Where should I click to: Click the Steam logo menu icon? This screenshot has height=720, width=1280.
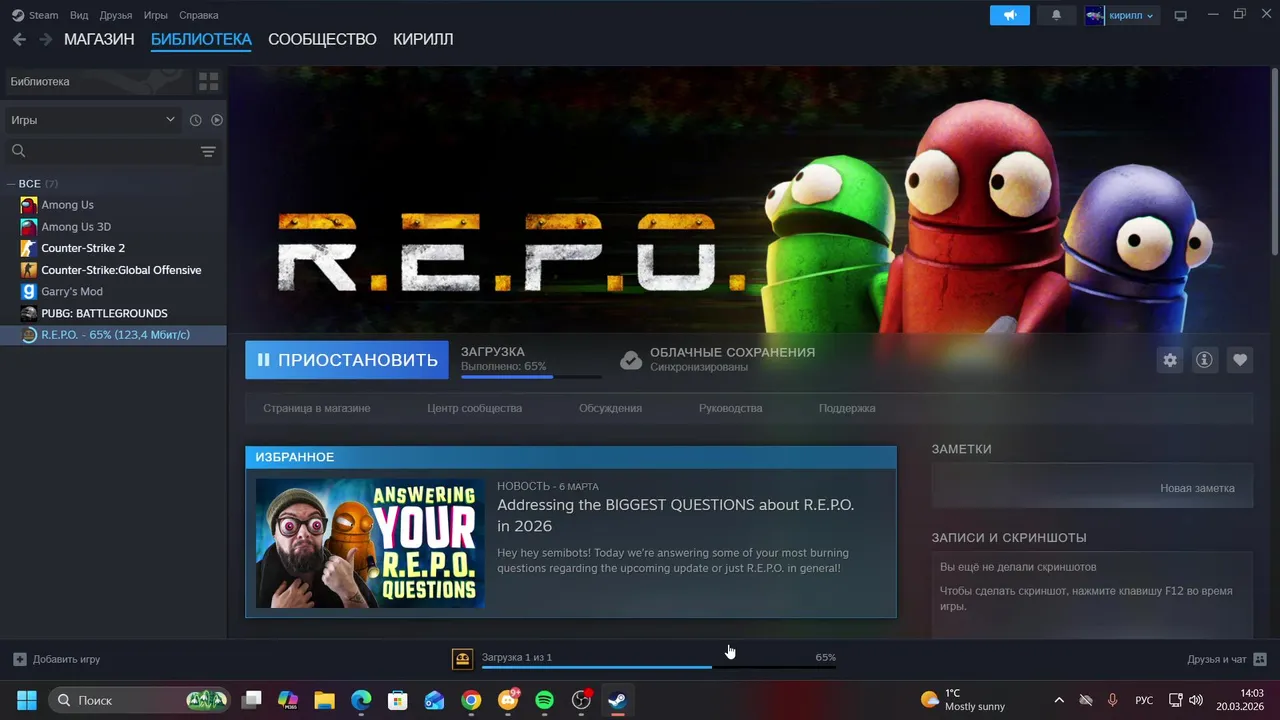tap(18, 15)
